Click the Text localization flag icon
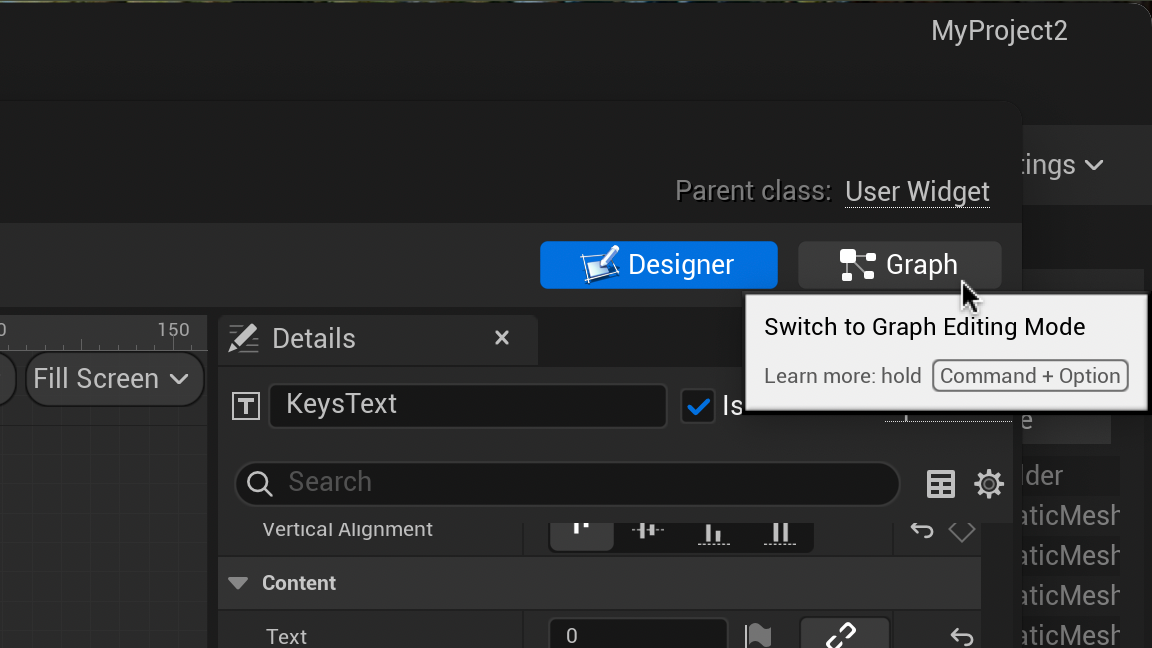 coord(759,635)
